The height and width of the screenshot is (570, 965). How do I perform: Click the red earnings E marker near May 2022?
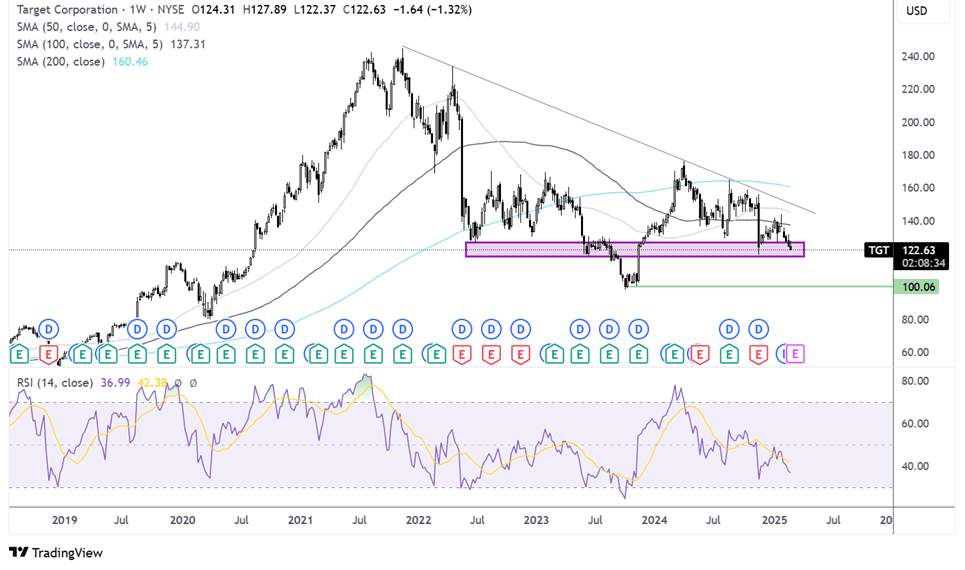pyautogui.click(x=462, y=354)
